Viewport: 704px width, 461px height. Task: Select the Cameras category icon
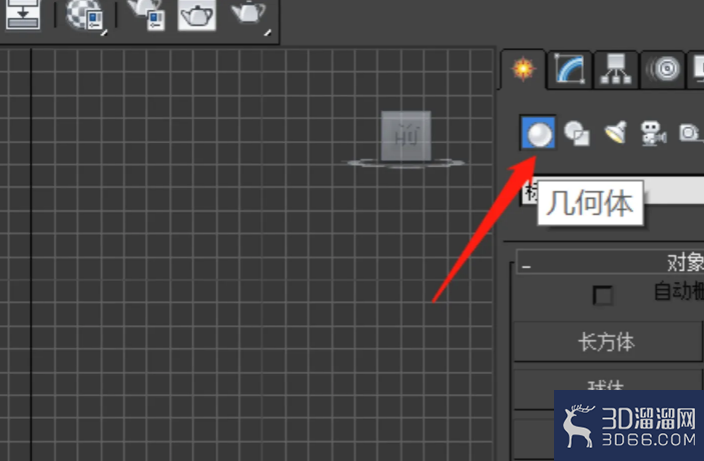click(x=653, y=133)
